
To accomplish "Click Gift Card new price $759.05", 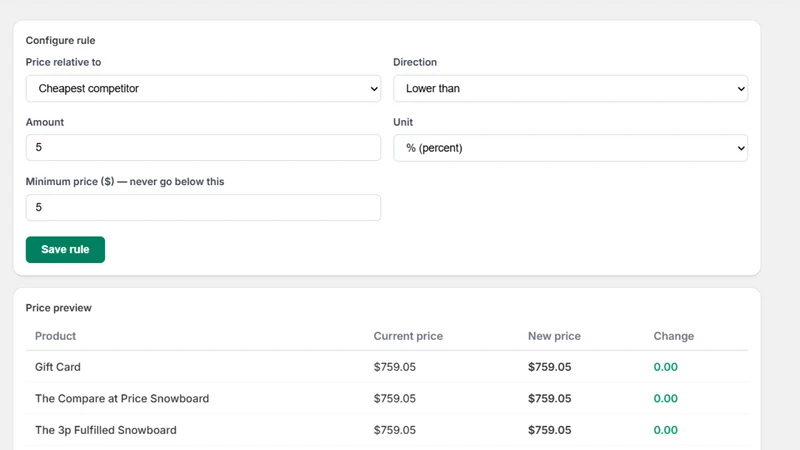I will [549, 367].
